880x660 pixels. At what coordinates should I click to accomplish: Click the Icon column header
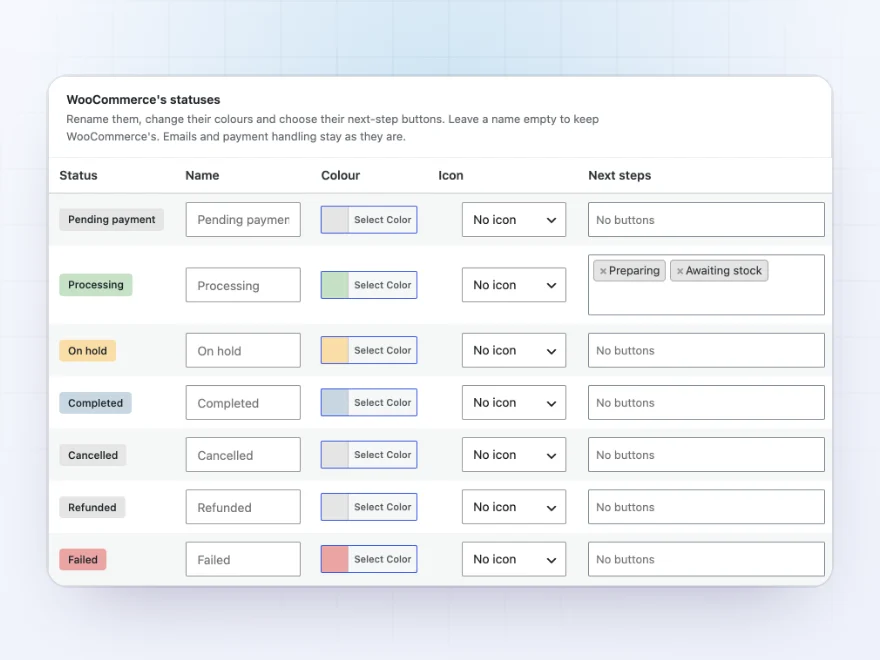point(451,175)
